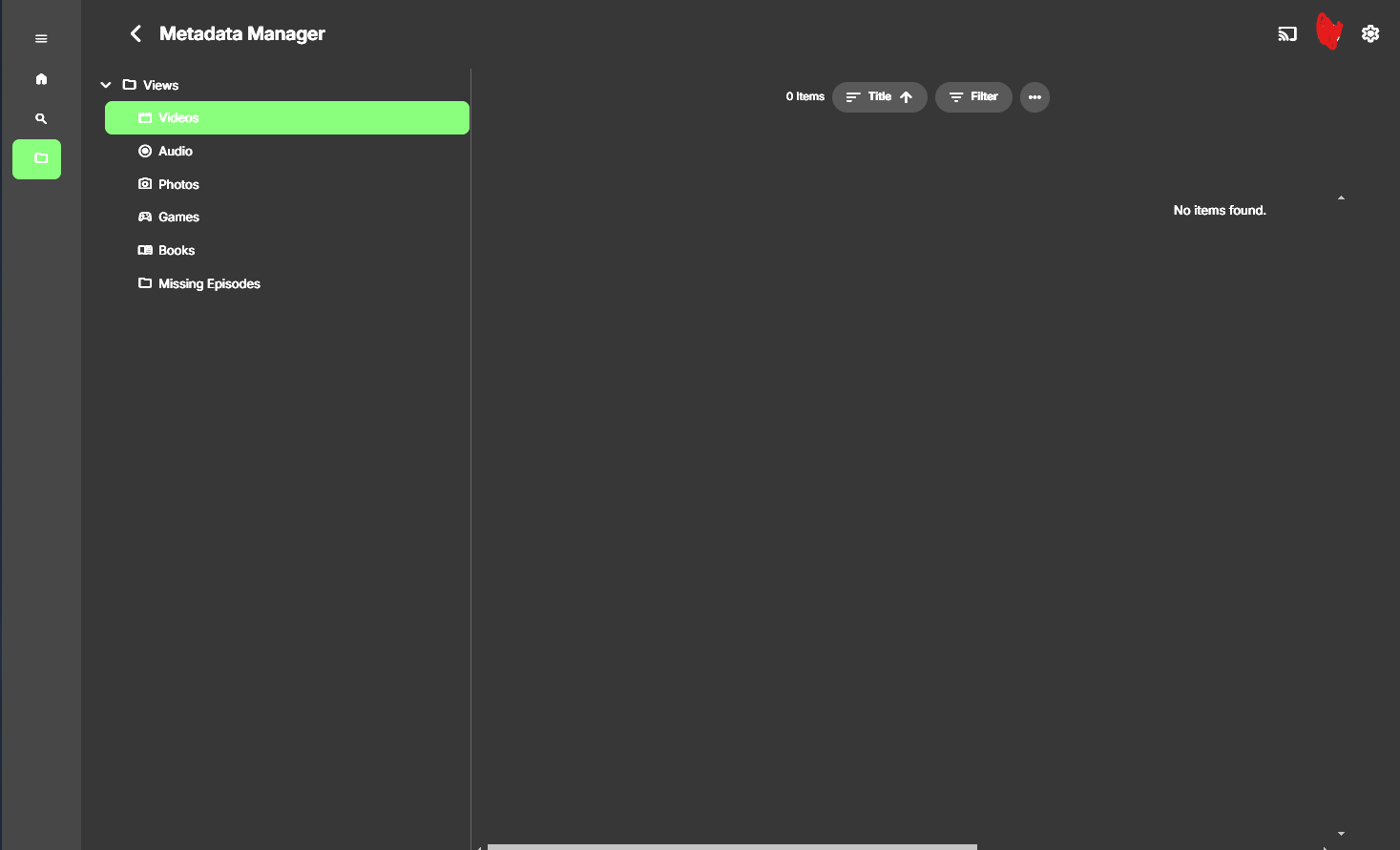The image size is (1400, 850).
Task: Open settings via the gear icon
Action: [1370, 32]
